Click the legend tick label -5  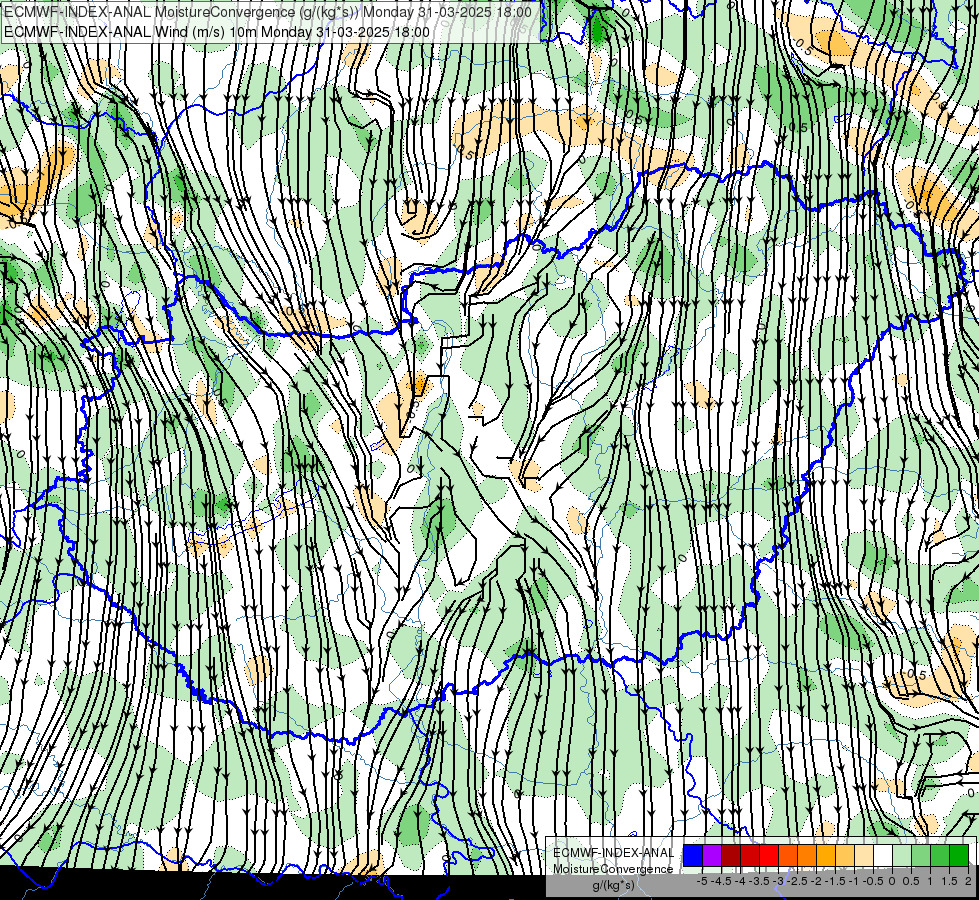tap(702, 881)
